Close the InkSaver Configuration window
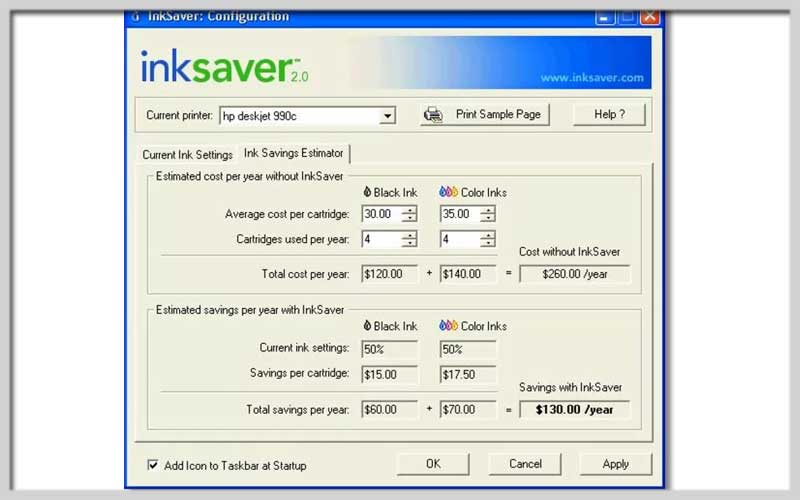 tap(650, 17)
